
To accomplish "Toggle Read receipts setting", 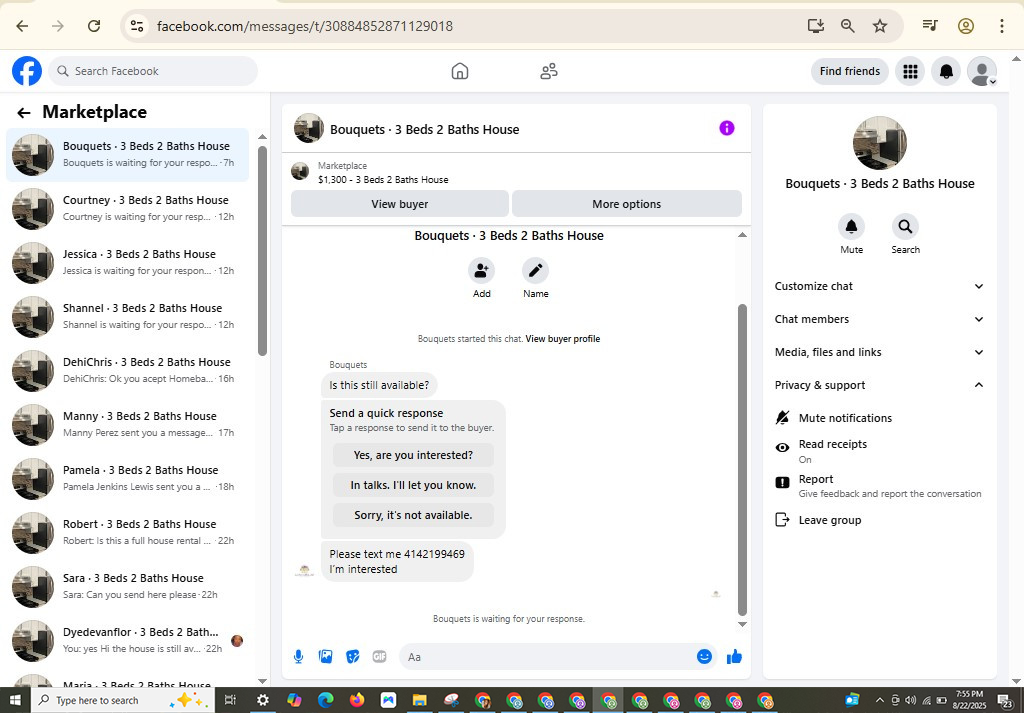I will tap(879, 451).
